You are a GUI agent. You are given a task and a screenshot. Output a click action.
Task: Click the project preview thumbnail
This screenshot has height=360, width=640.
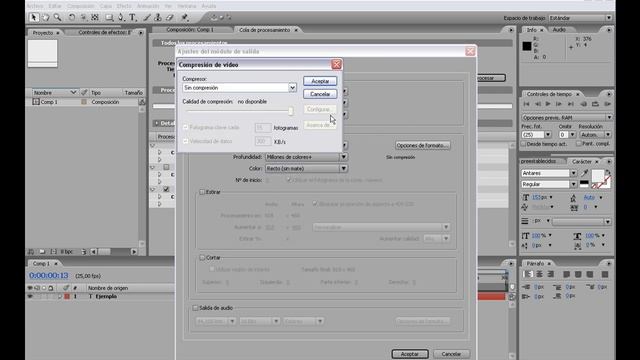(42, 53)
